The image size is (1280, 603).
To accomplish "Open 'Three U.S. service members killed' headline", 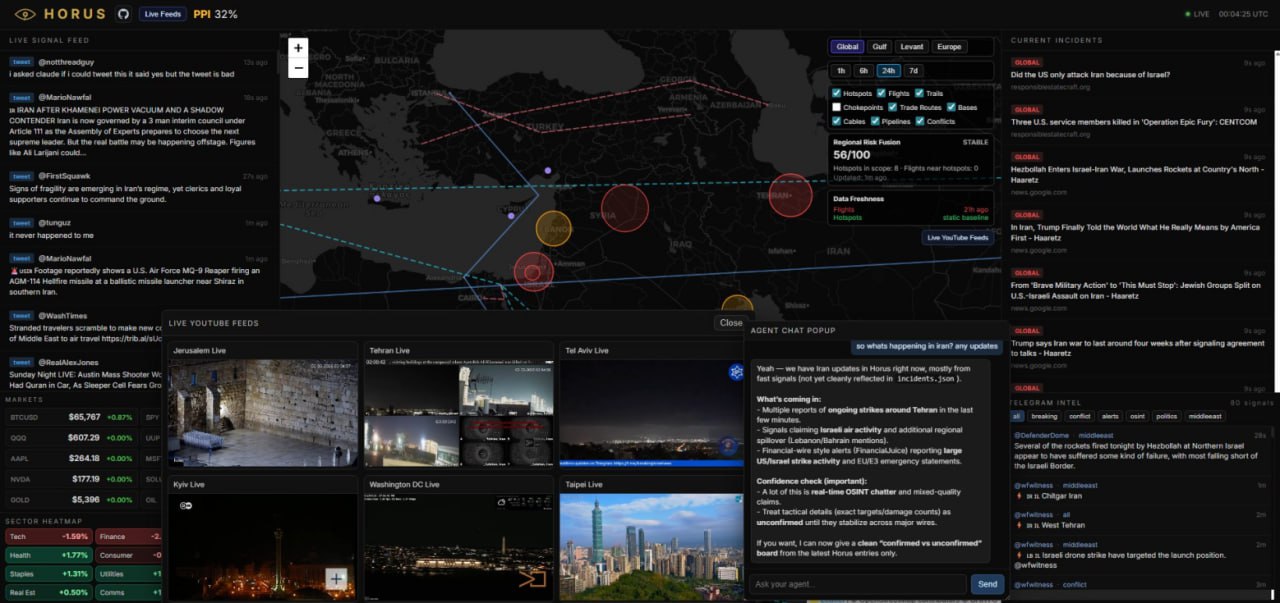I will (x=1134, y=122).
